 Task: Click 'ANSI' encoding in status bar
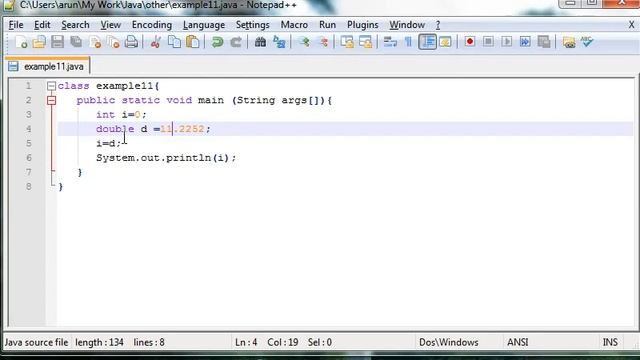point(518,342)
